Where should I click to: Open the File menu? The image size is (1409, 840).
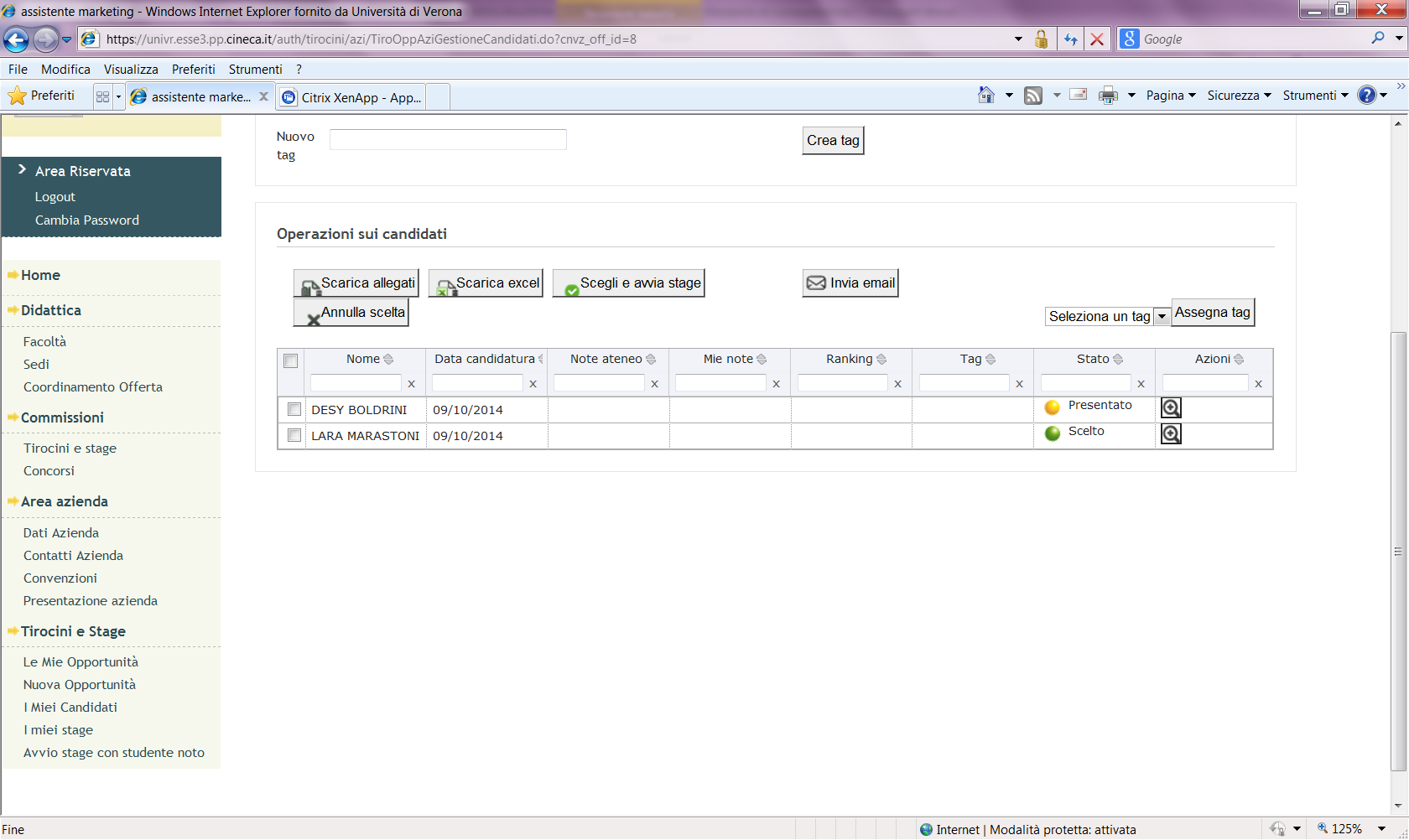tap(18, 70)
